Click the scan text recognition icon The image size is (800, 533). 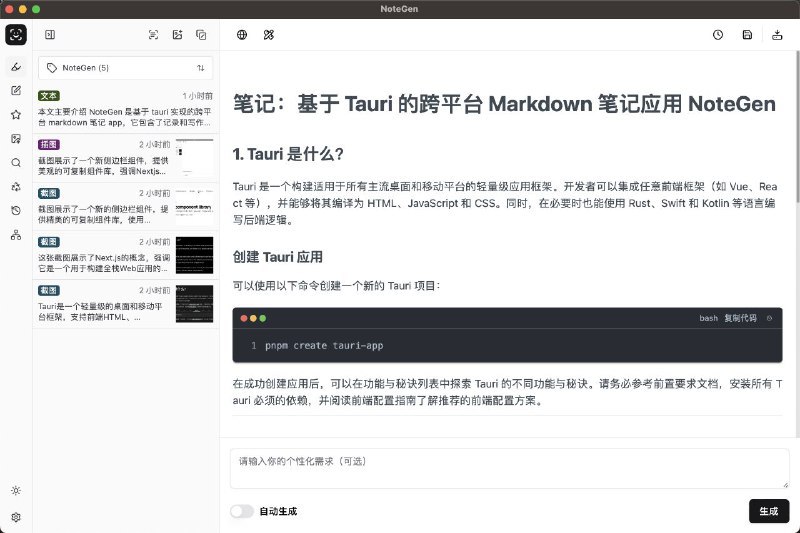[153, 35]
